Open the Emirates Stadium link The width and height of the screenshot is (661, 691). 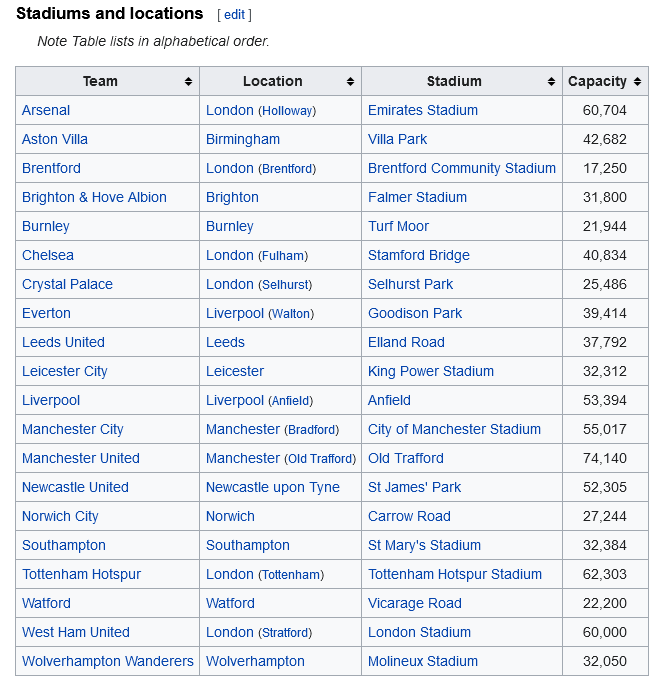[x=423, y=110]
